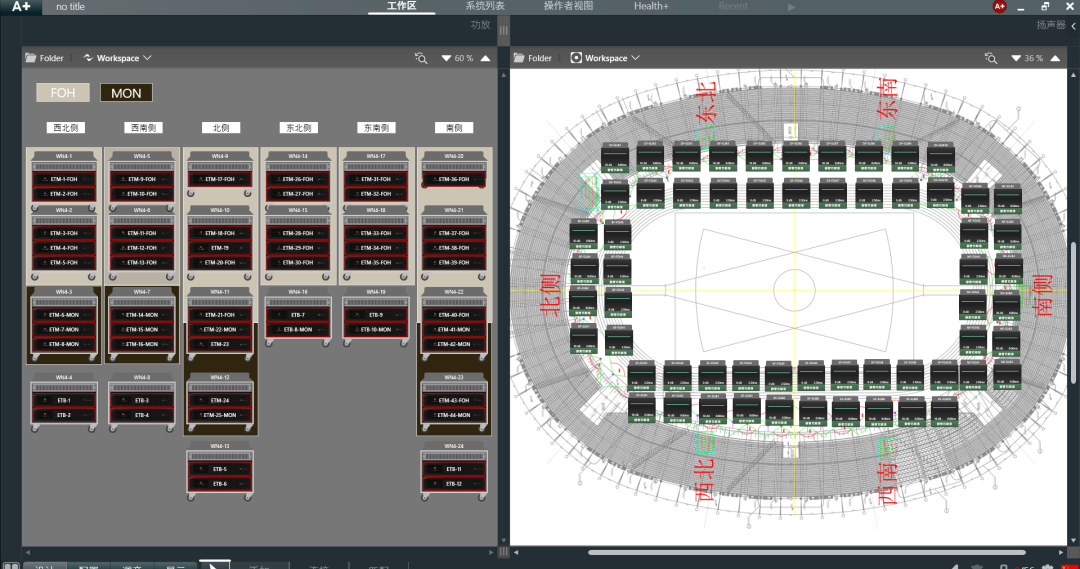1080x569 pixels.
Task: Click the zoom search icon in left workspace
Action: click(x=421, y=58)
